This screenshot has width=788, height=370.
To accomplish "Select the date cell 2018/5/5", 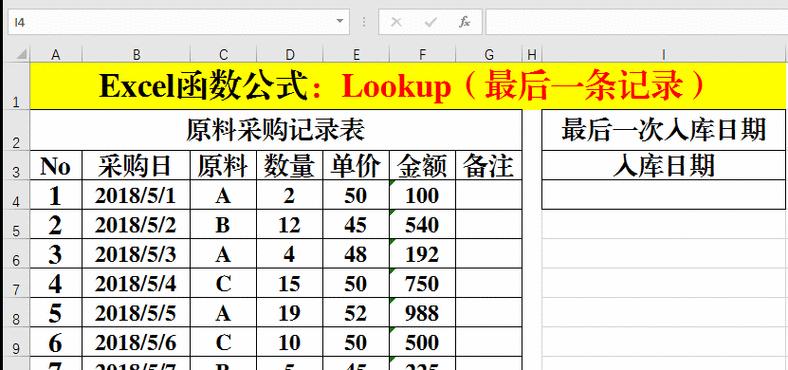I will pyautogui.click(x=136, y=313).
